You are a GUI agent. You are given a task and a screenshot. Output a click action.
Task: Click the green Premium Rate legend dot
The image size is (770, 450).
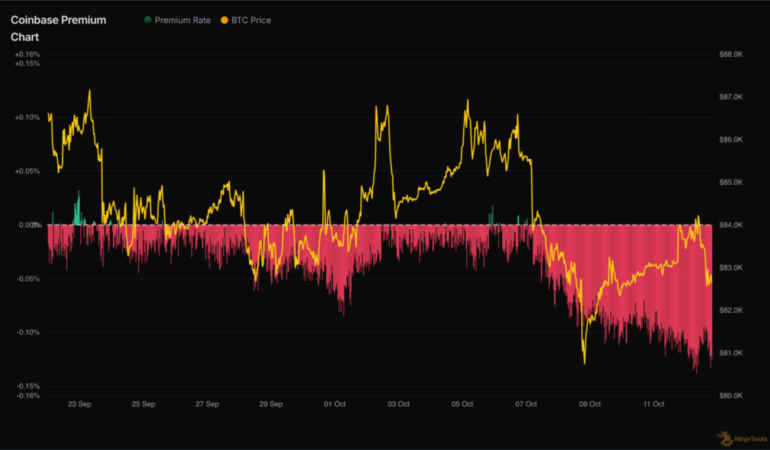(x=147, y=20)
